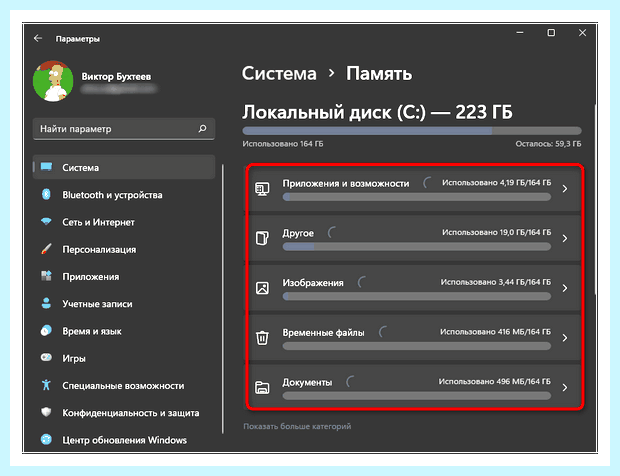The height and width of the screenshot is (476, 620).
Task: Click Использовано 4,19 ГБ/164 ГБ text
Action: point(496,183)
